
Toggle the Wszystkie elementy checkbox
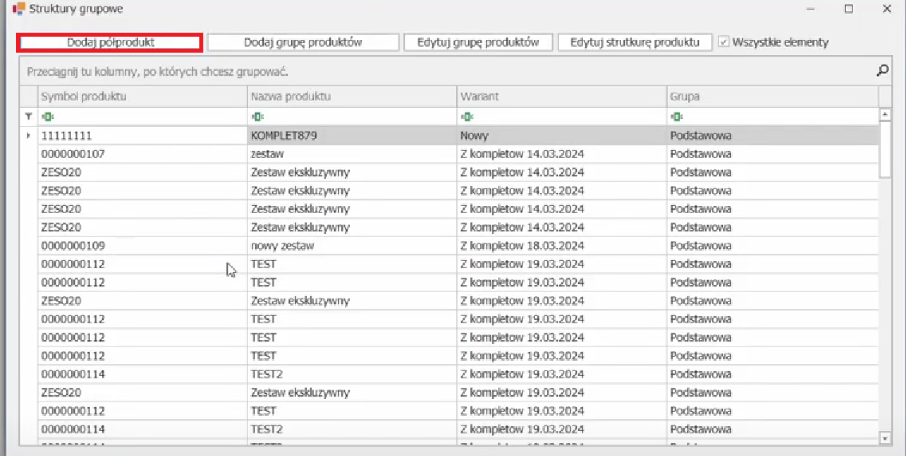coord(724,43)
